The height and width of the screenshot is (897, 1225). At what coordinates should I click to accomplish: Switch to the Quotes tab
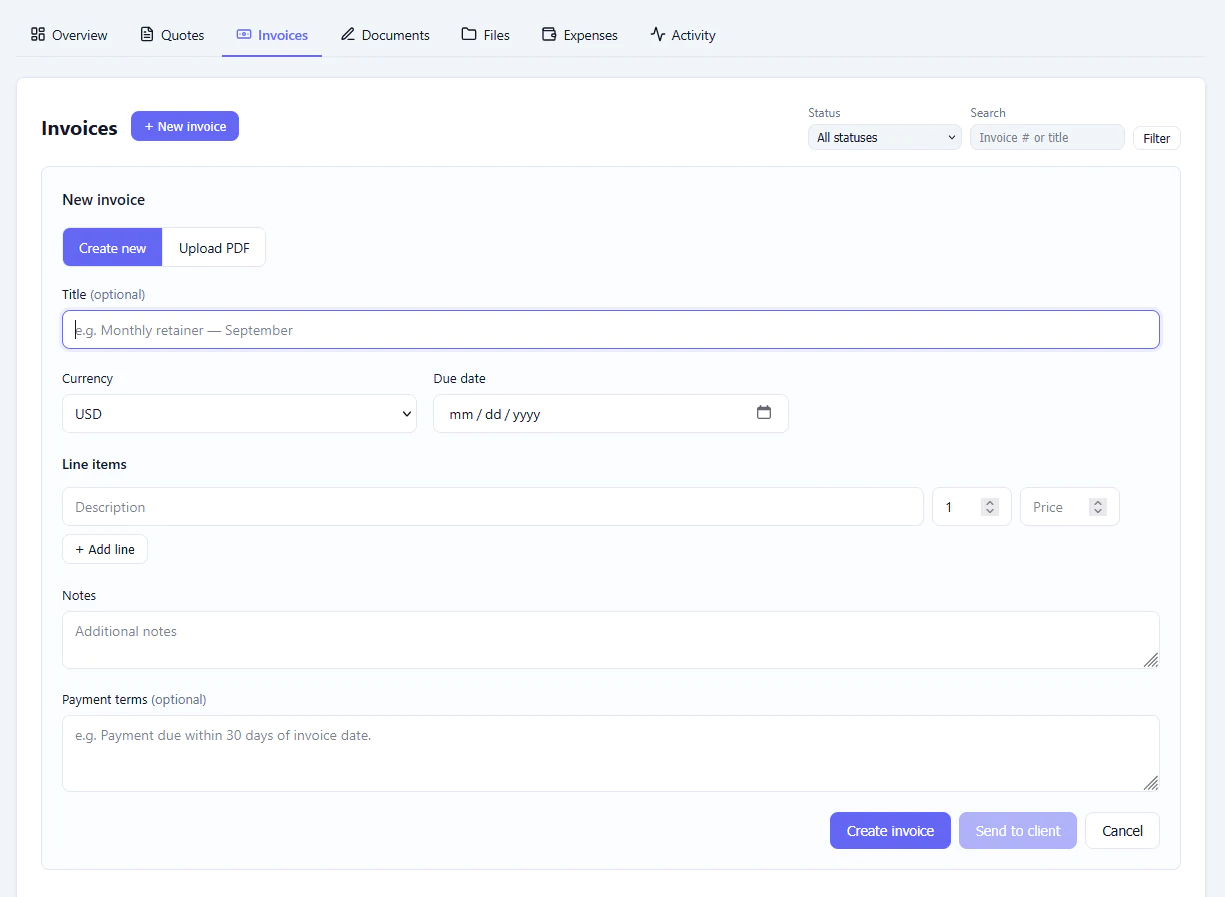[x=172, y=35]
